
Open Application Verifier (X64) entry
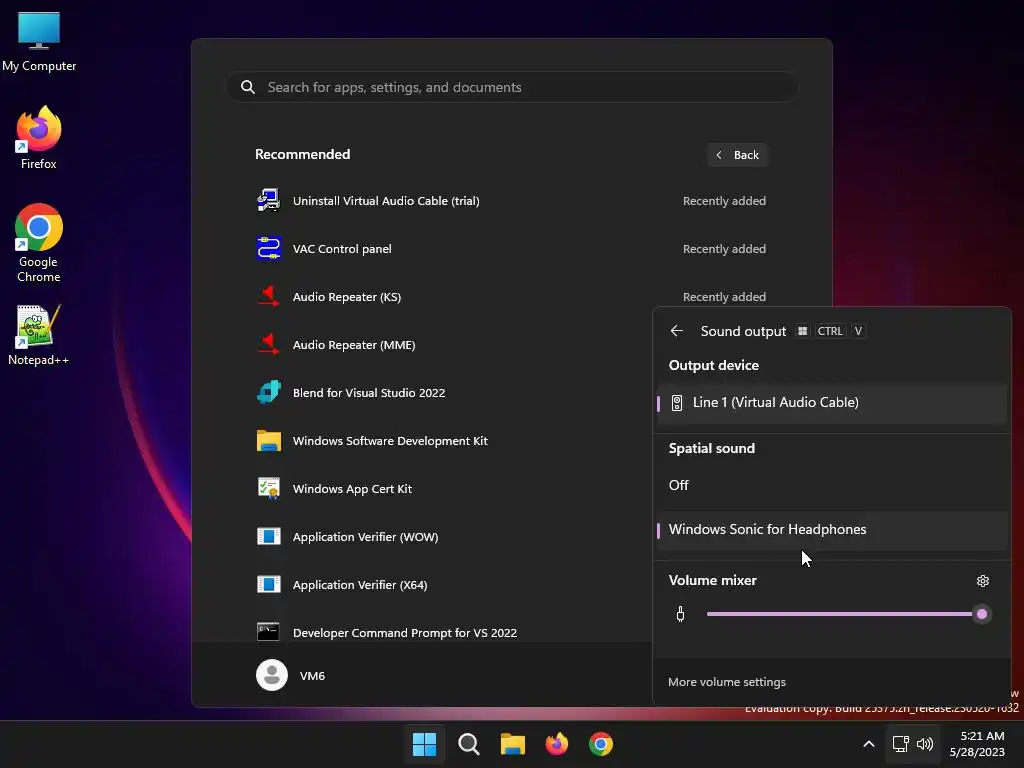[451, 584]
